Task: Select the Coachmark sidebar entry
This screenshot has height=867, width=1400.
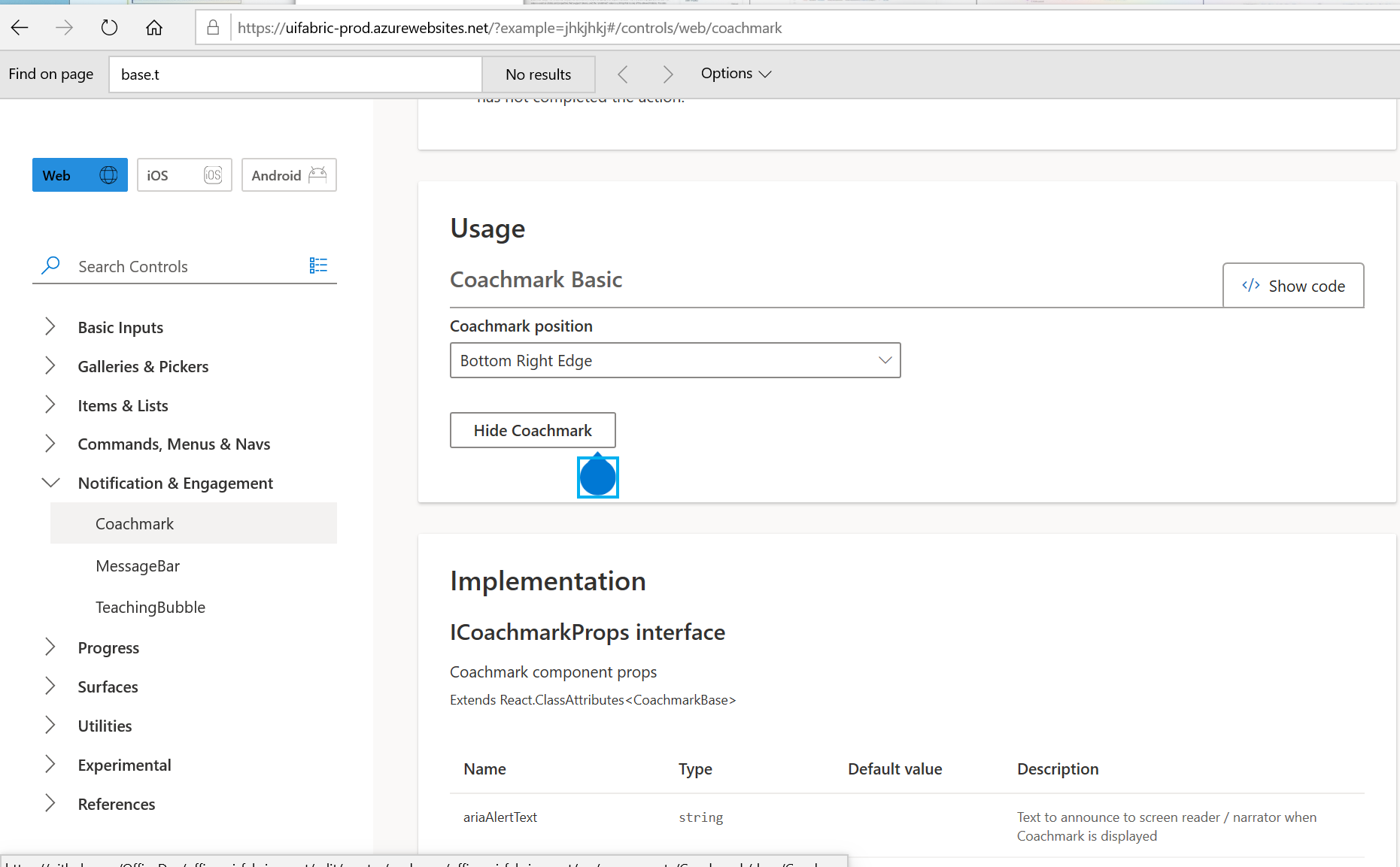Action: coord(134,523)
